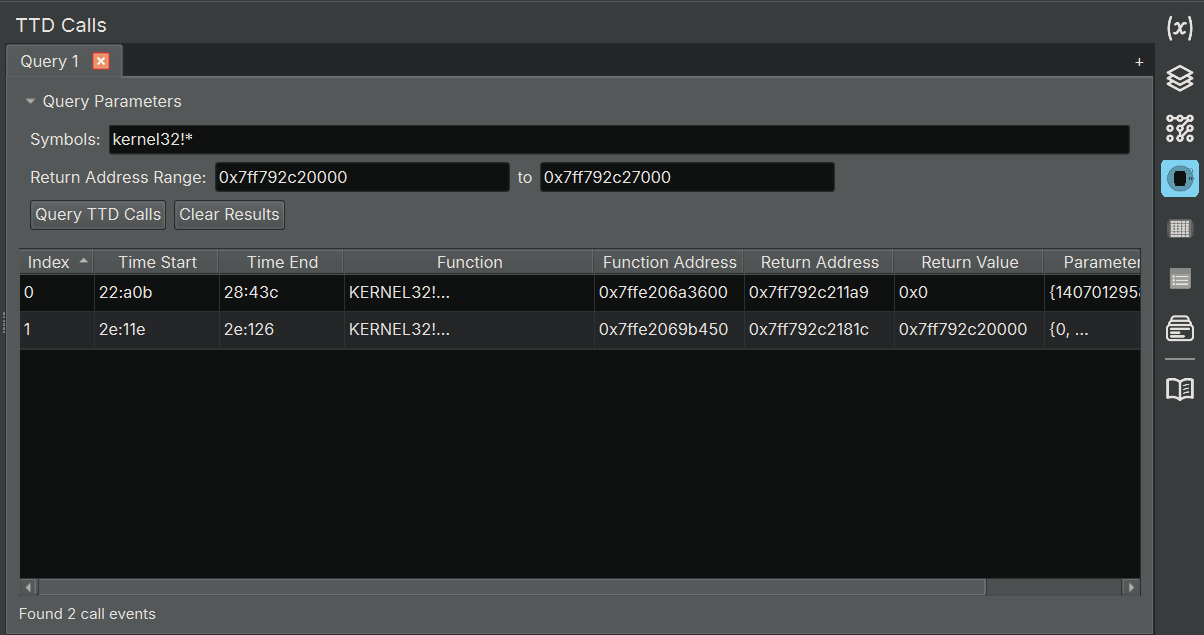Screen dimensions: 1204x635
Task: Click the stacked cards sidebar icon
Action: 1179,328
